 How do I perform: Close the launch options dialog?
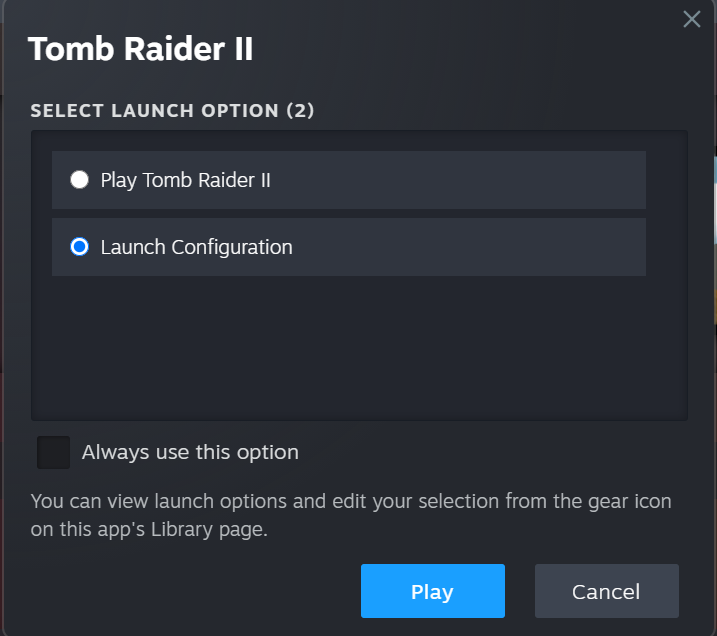tap(691, 19)
